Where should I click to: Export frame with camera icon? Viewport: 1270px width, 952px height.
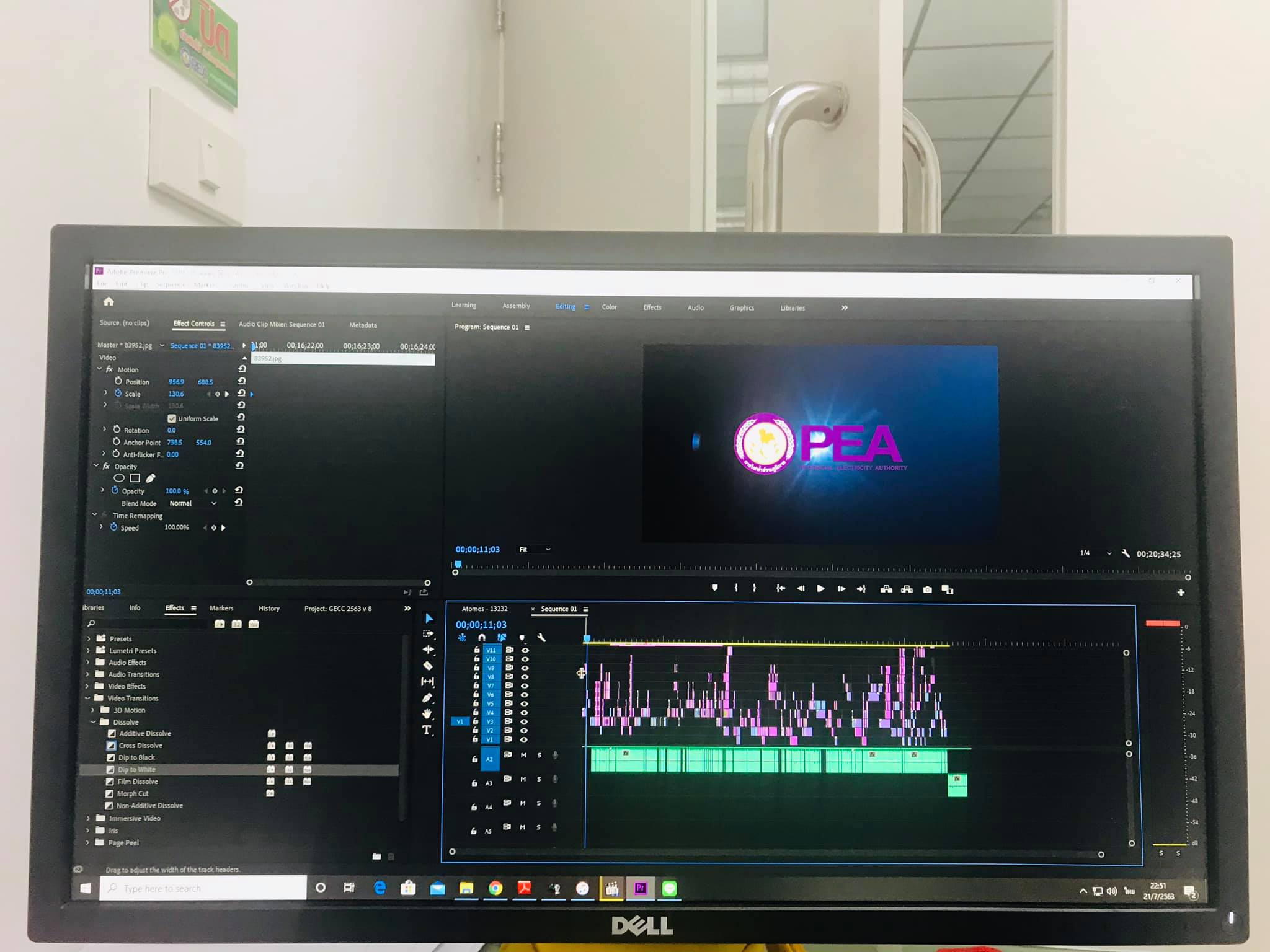pos(927,589)
